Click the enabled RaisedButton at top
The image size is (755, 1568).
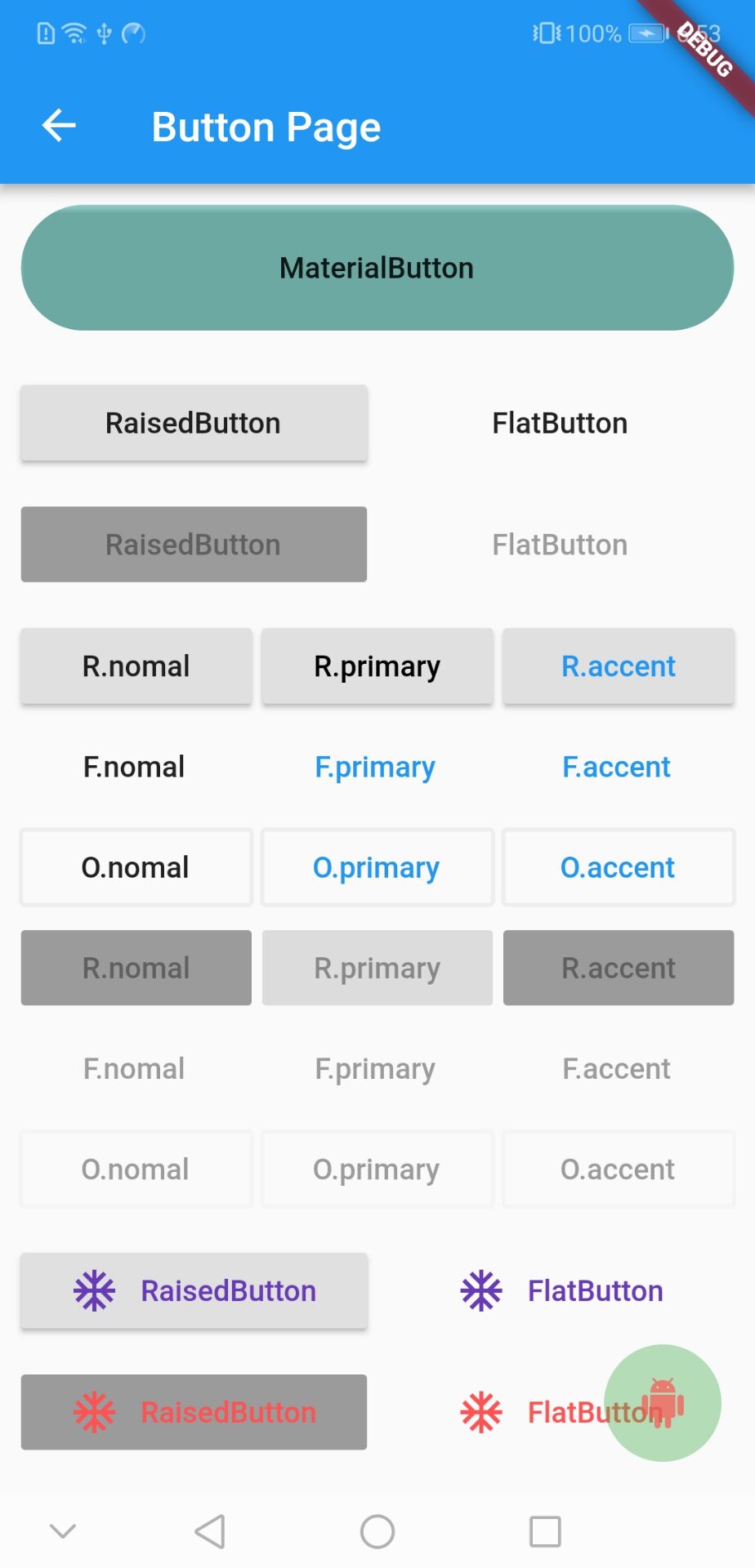[194, 423]
